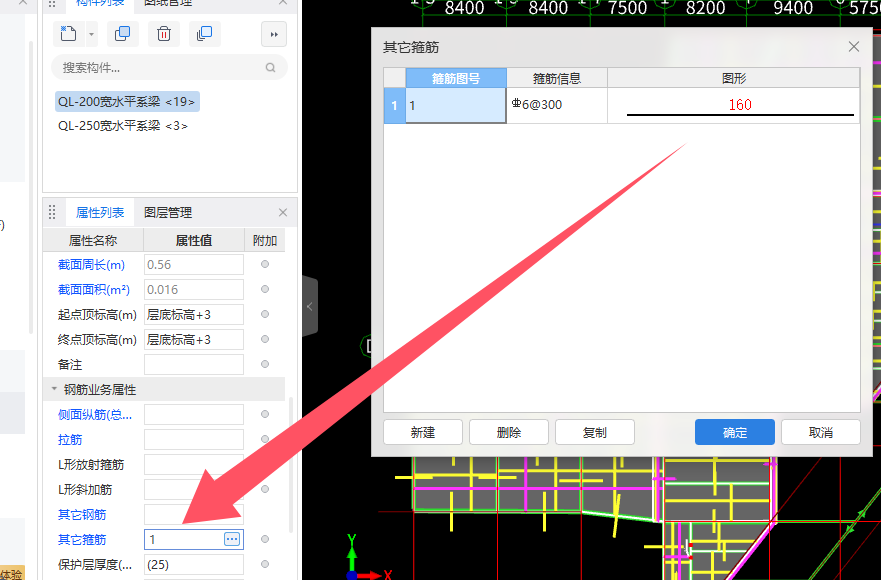881x580 pixels.
Task: Click 删除 button in dialog
Action: click(509, 432)
